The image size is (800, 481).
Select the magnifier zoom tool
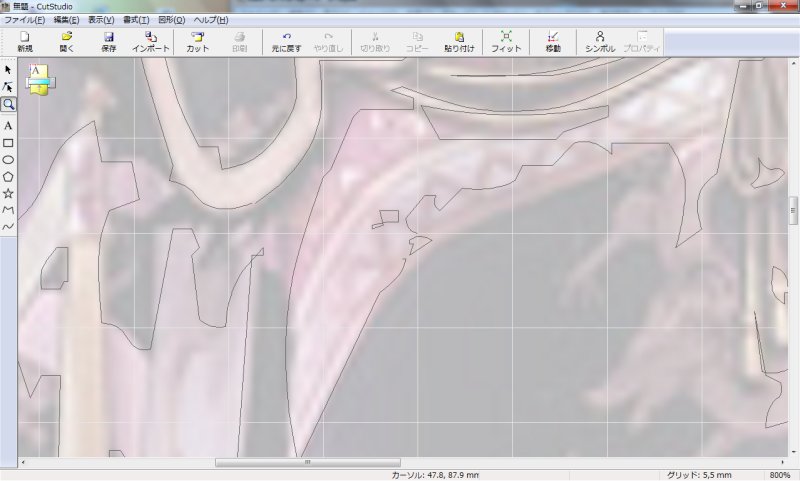click(x=8, y=105)
